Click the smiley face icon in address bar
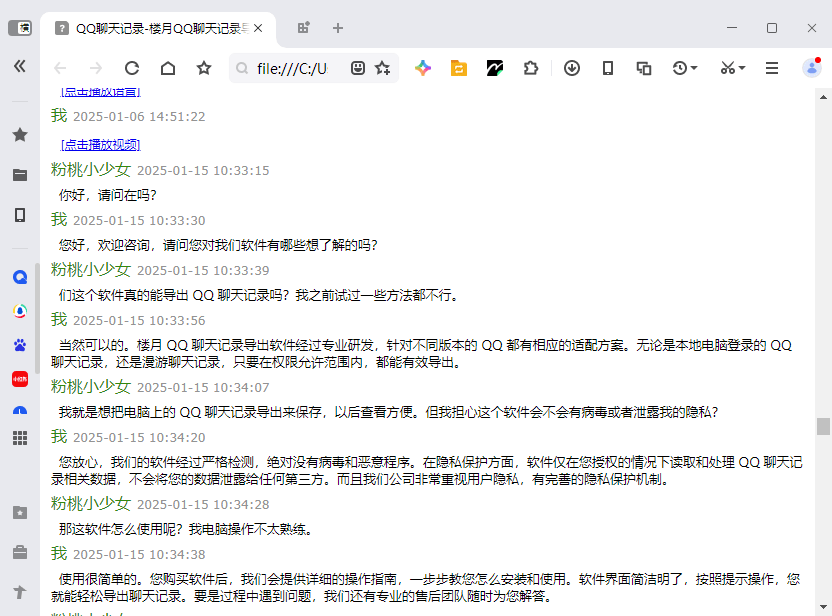 358,68
